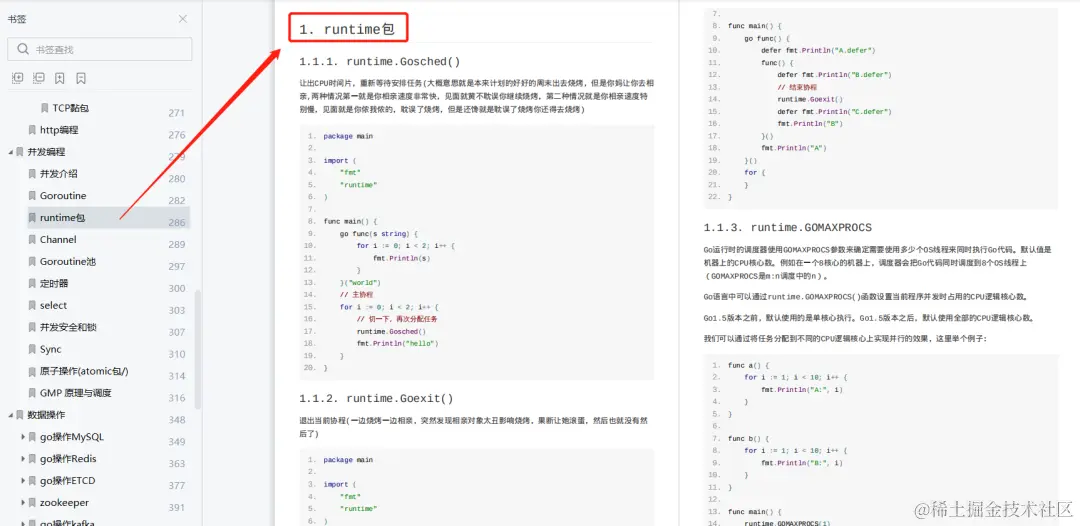Expand the zookeeper bookmark node
The width and height of the screenshot is (1080, 526).
click(x=23, y=503)
